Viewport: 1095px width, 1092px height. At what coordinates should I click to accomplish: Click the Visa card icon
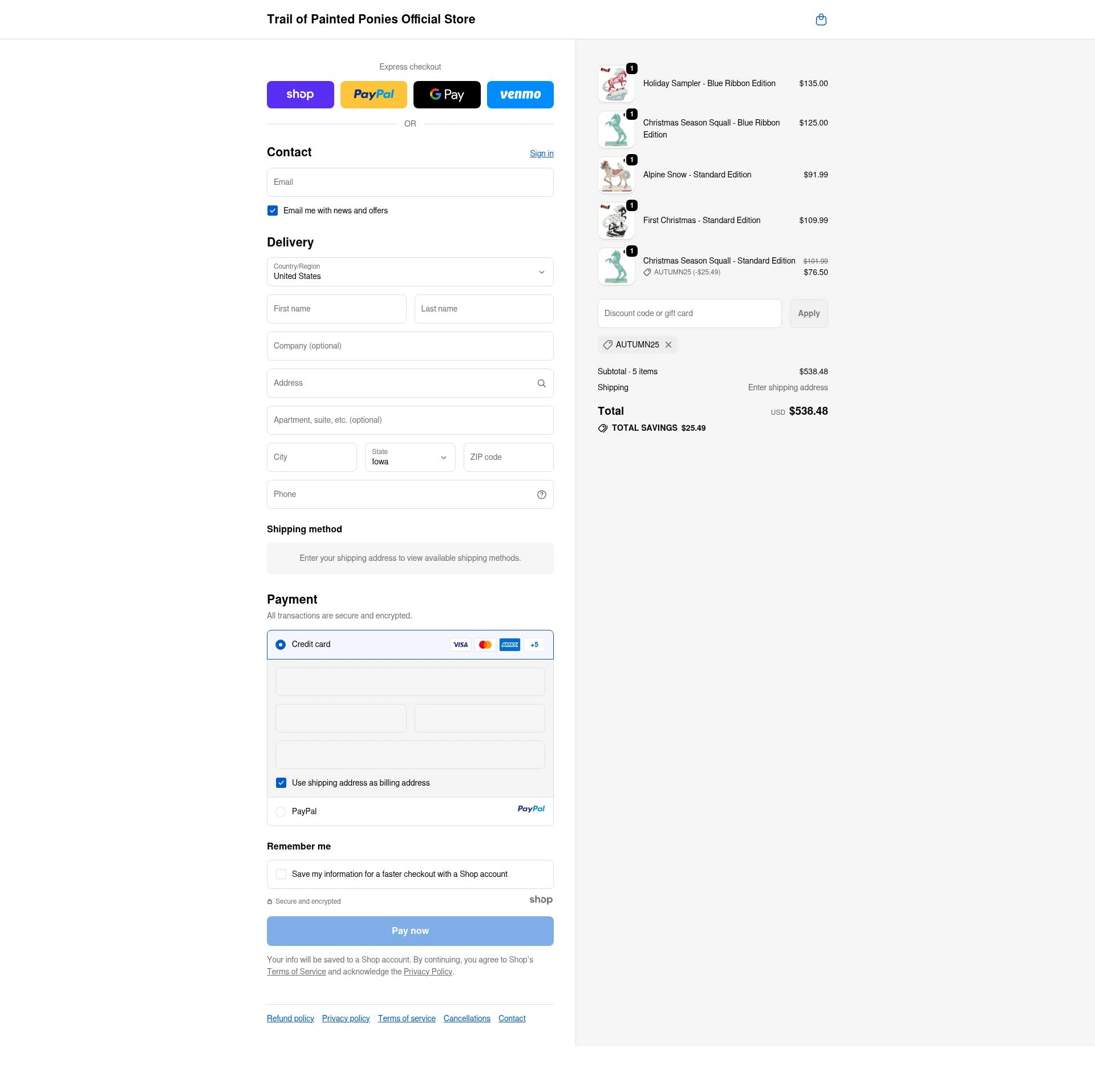pyautogui.click(x=460, y=645)
